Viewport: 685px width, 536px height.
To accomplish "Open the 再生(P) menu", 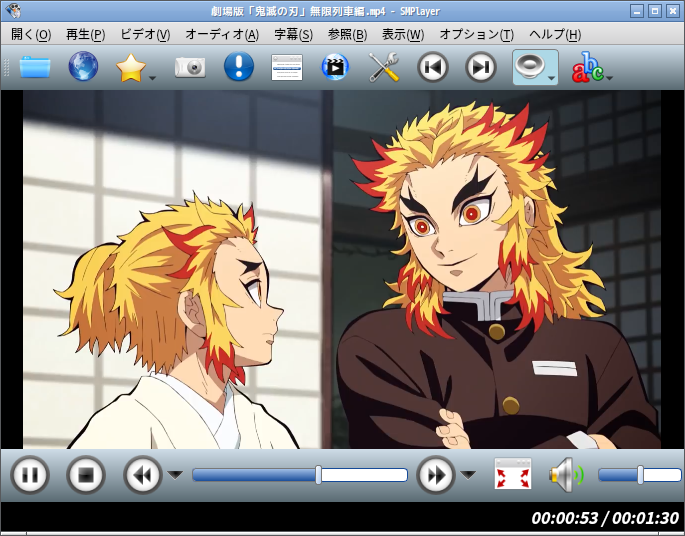I will pos(86,35).
